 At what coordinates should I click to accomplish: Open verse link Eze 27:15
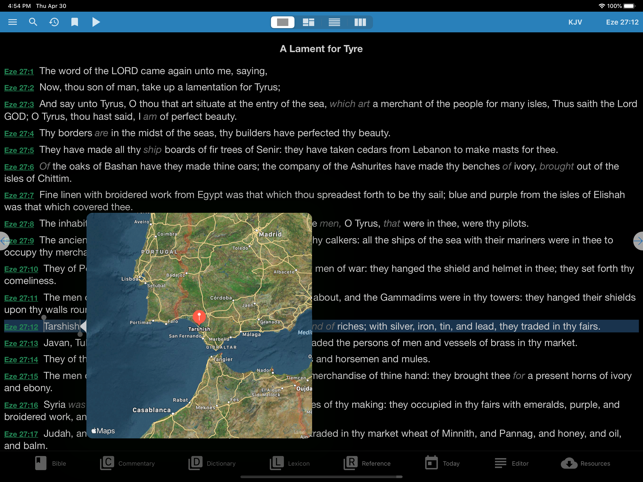tap(21, 377)
